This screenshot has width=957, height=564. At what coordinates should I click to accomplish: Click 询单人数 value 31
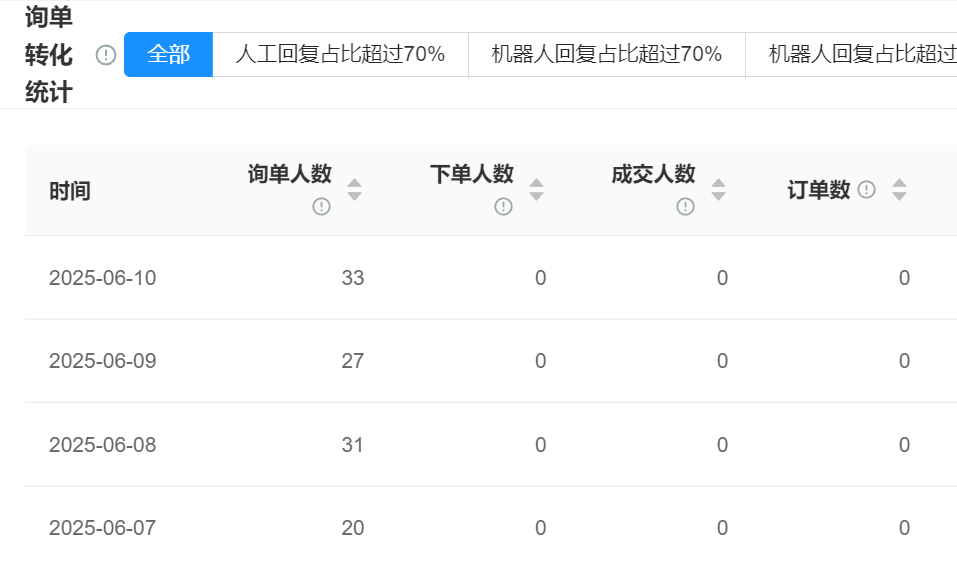(x=353, y=445)
